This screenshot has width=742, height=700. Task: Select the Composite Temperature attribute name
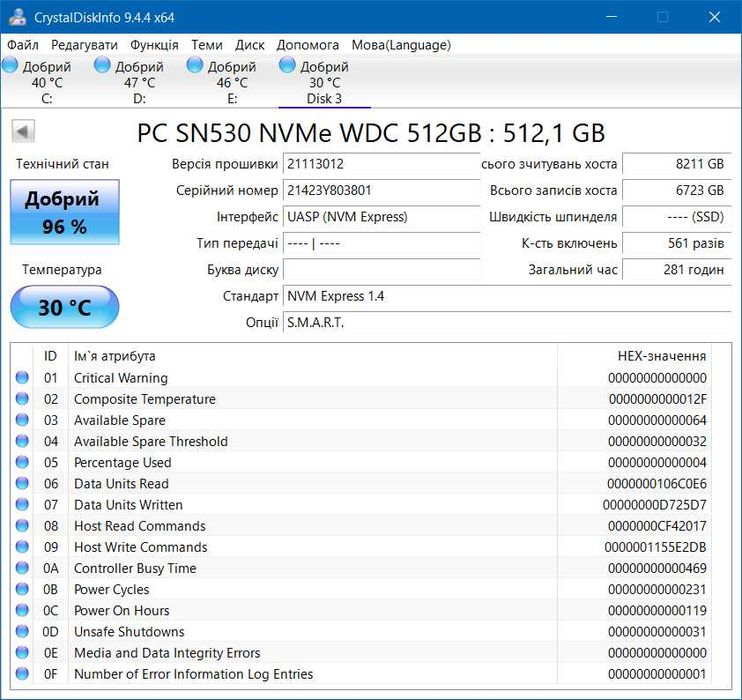(144, 399)
